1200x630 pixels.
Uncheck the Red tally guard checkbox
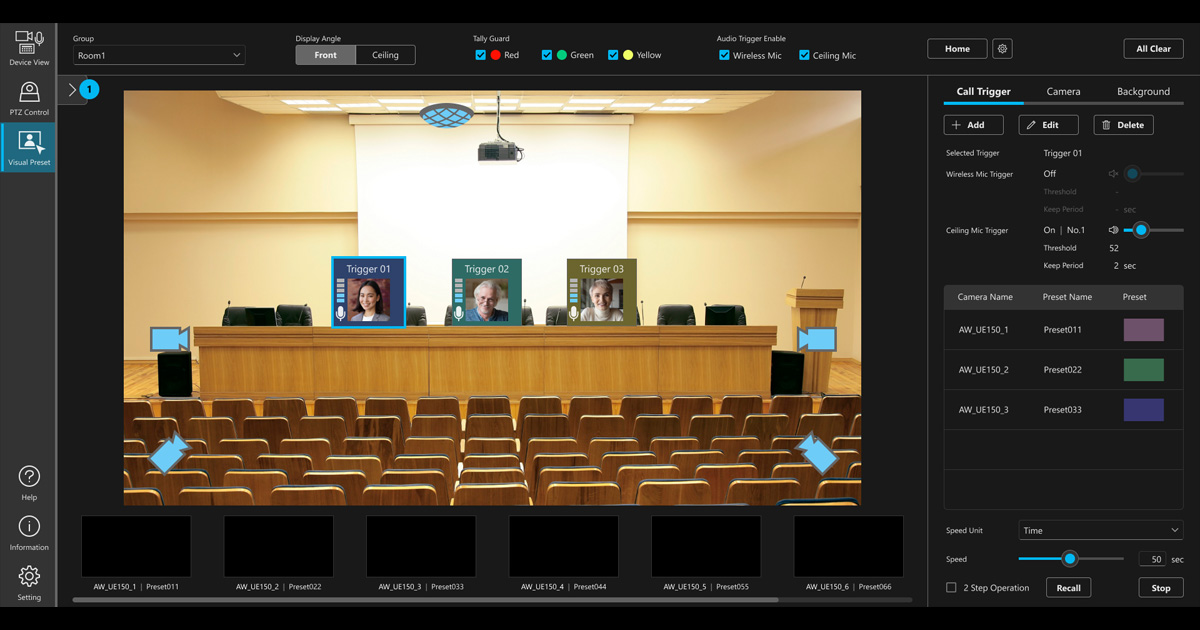[481, 55]
